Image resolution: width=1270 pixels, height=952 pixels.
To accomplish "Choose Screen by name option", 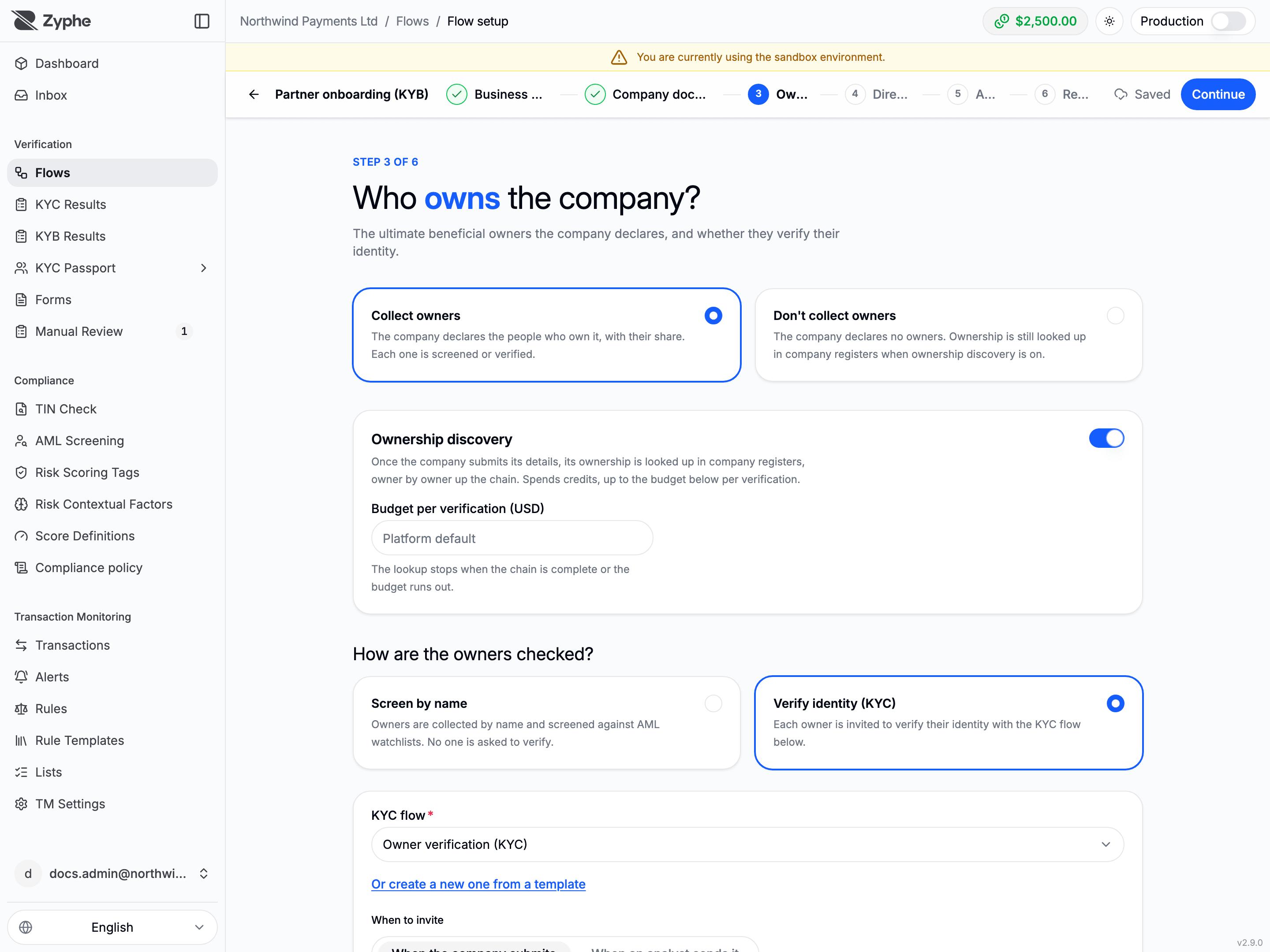I will click(546, 723).
